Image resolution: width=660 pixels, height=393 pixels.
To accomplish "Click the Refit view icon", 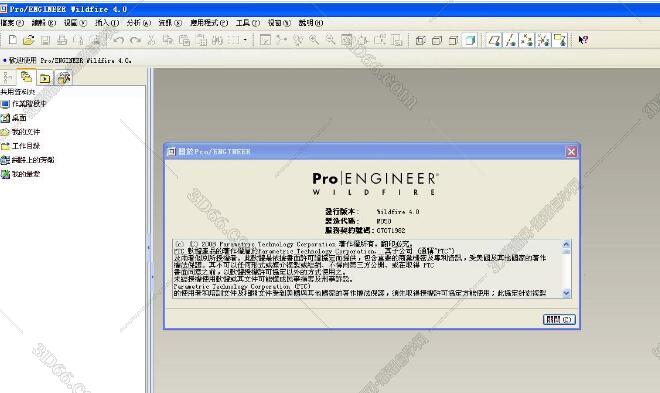I will click(x=347, y=40).
